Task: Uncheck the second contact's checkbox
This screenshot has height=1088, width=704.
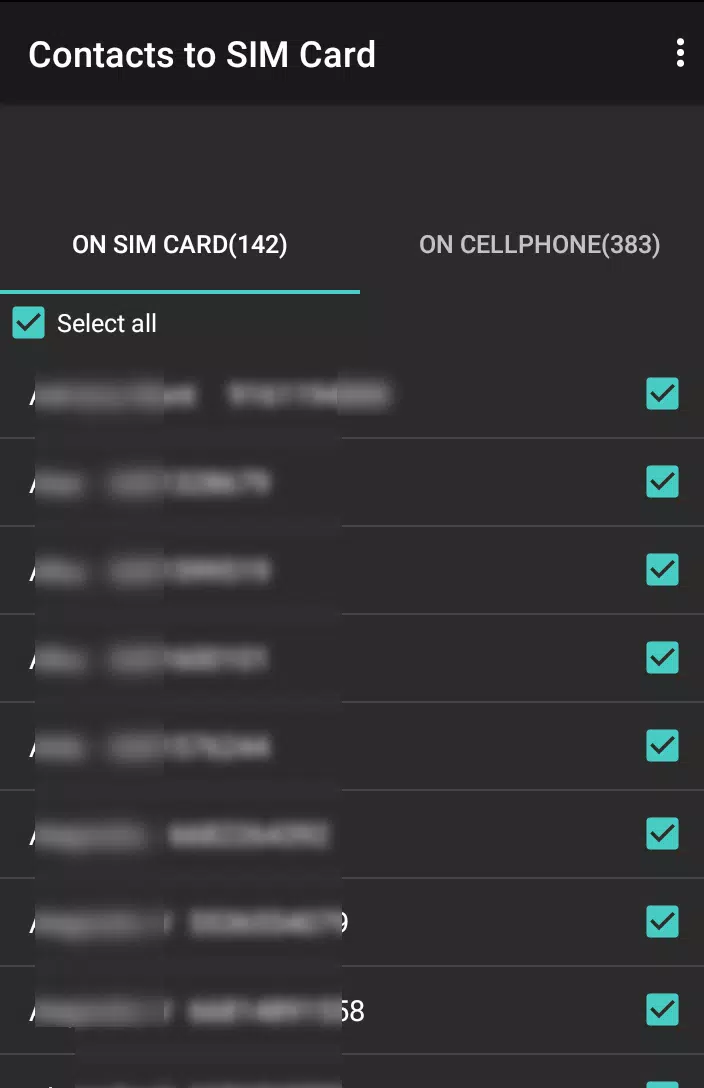Action: tap(662, 482)
